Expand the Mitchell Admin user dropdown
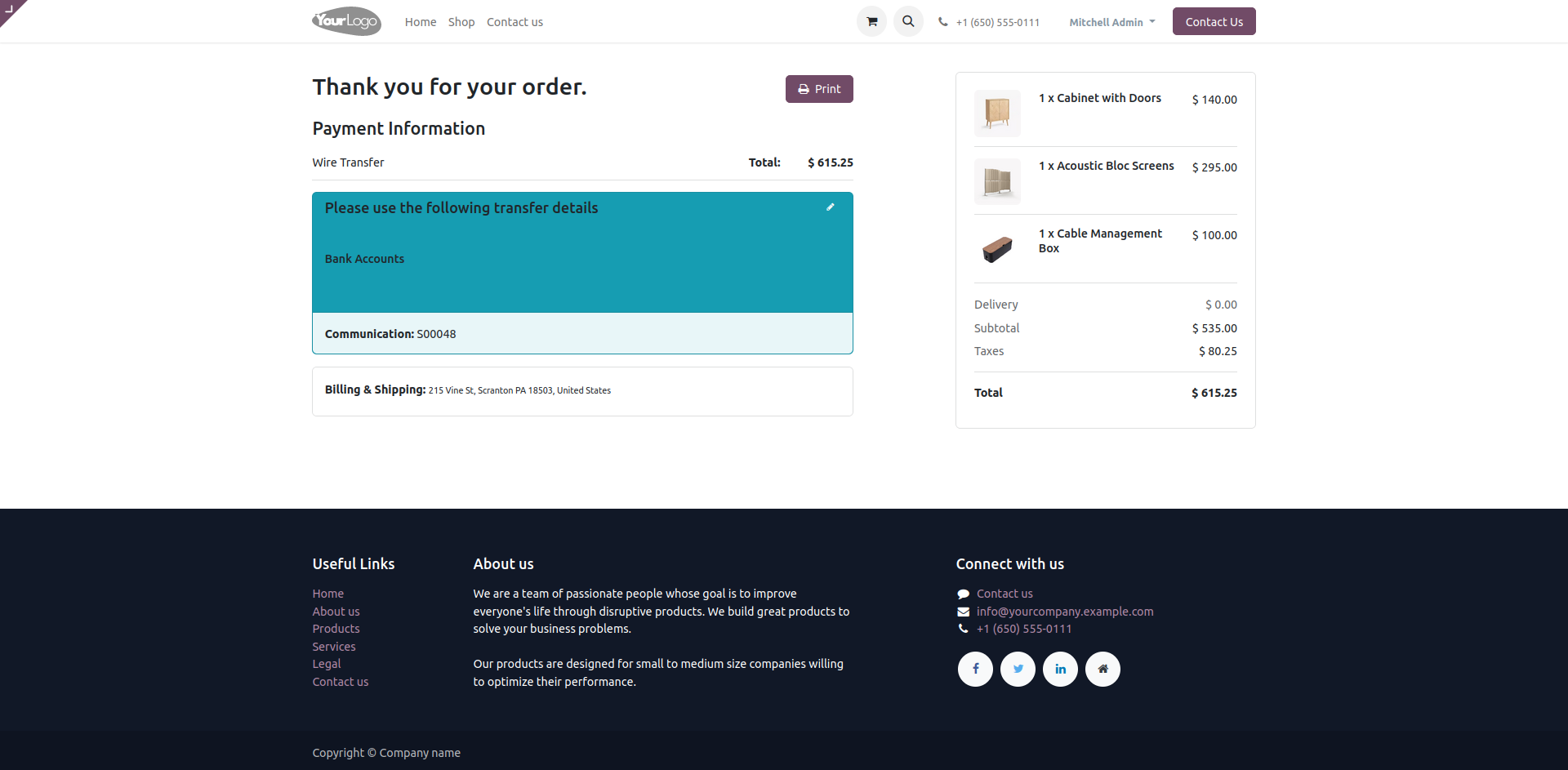This screenshot has height=770, width=1568. click(1111, 22)
